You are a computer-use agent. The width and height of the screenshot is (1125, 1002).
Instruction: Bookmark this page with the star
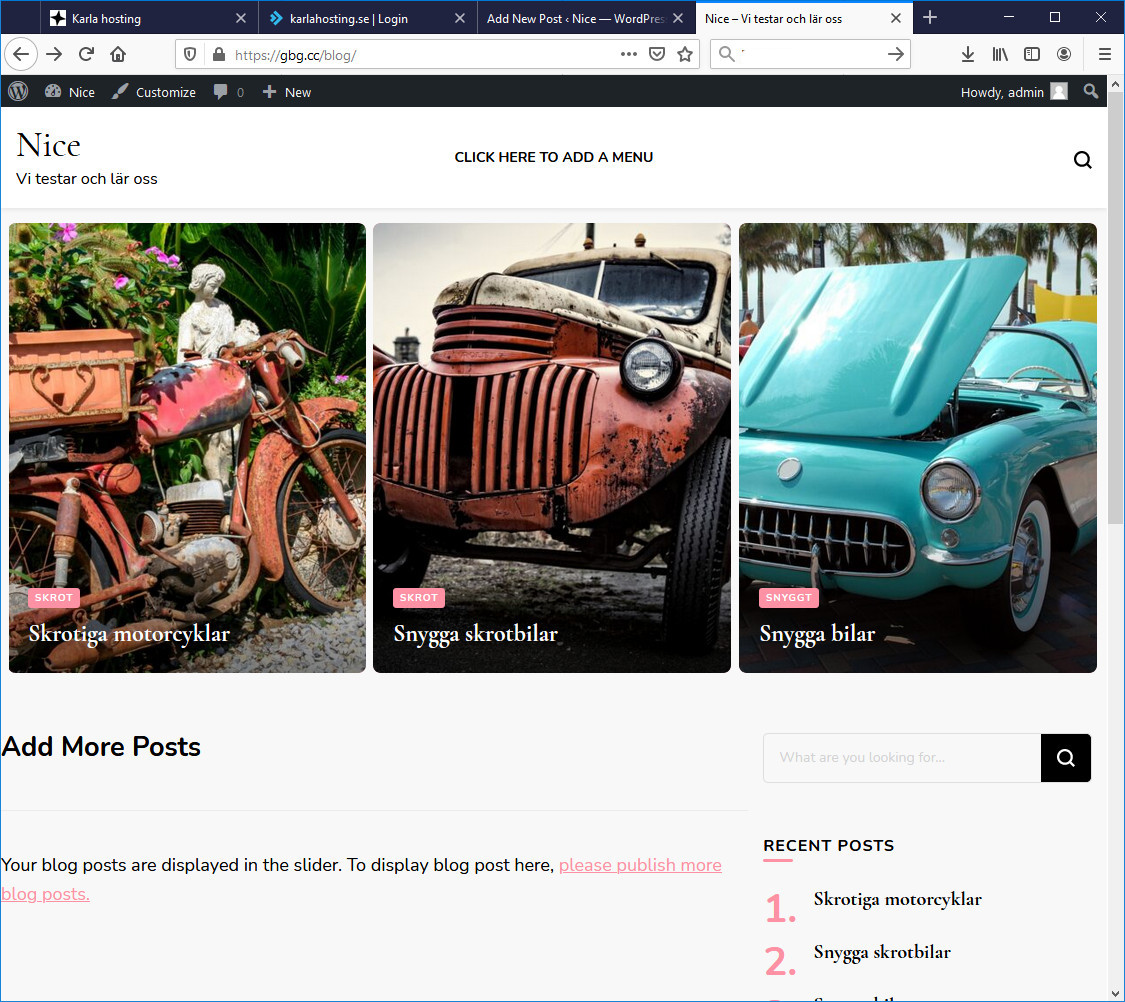coord(685,54)
